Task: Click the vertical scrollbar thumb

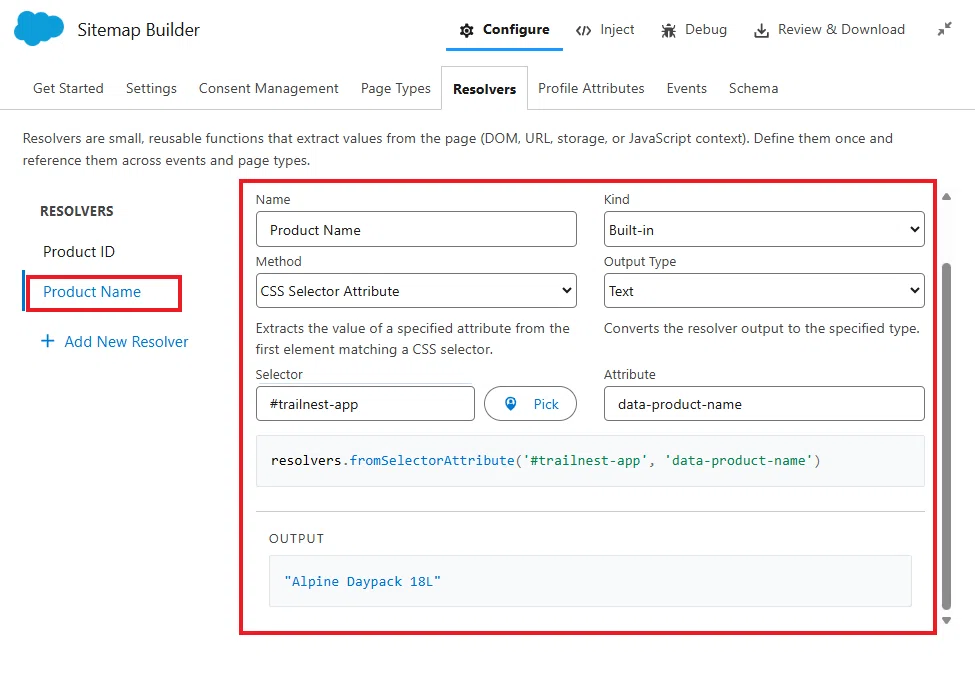Action: pos(946,437)
